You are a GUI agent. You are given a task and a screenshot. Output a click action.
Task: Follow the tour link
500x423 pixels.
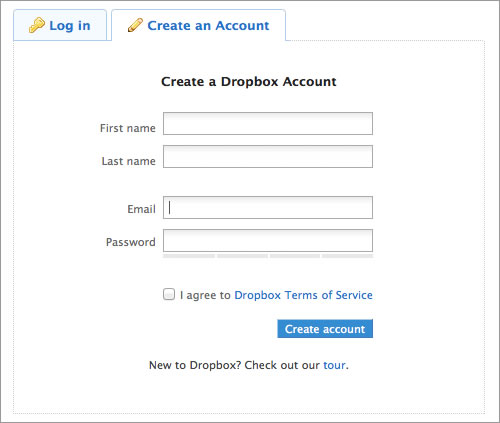click(x=334, y=365)
